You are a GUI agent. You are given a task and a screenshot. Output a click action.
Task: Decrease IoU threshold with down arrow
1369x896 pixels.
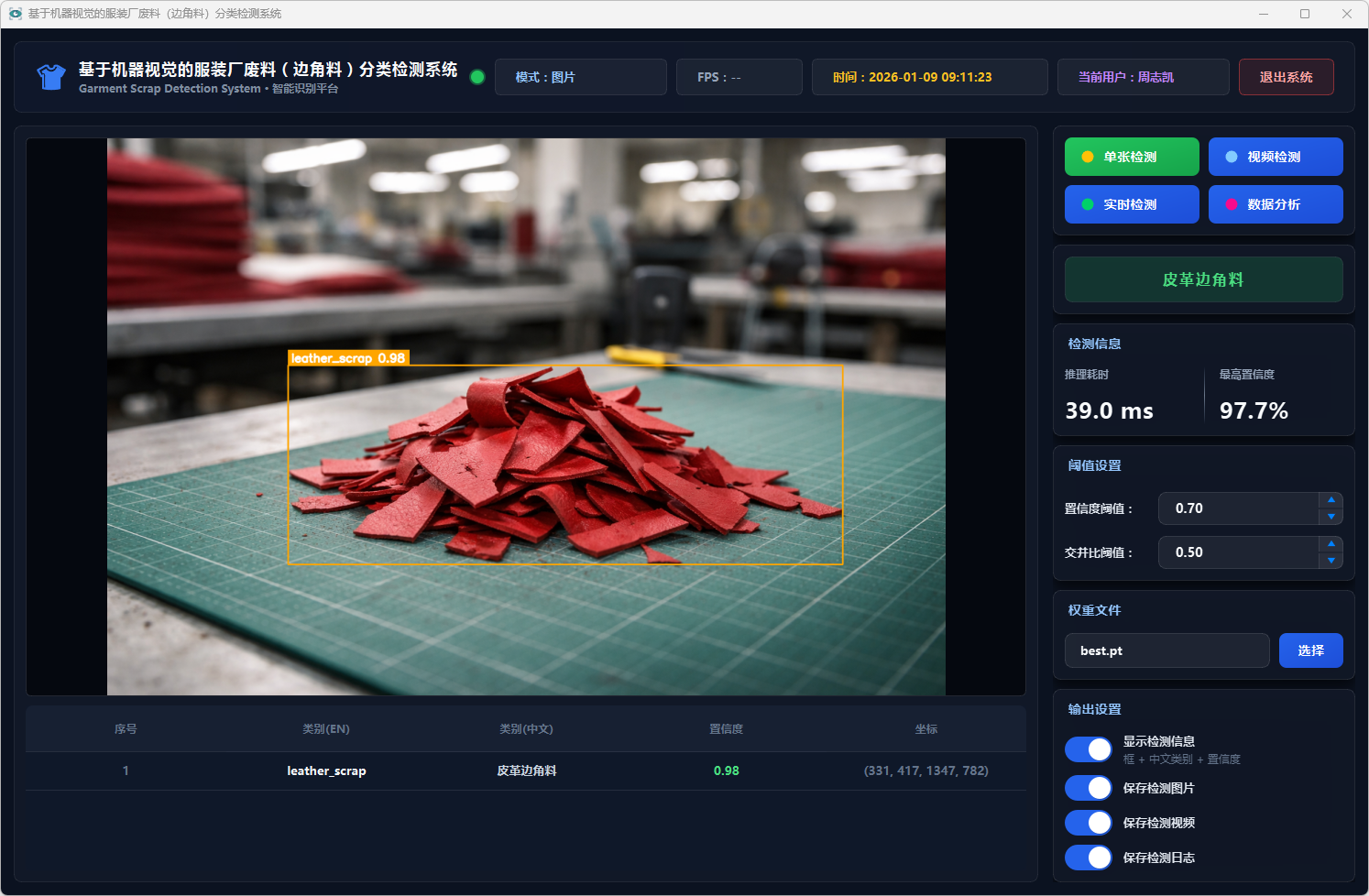pos(1331,561)
